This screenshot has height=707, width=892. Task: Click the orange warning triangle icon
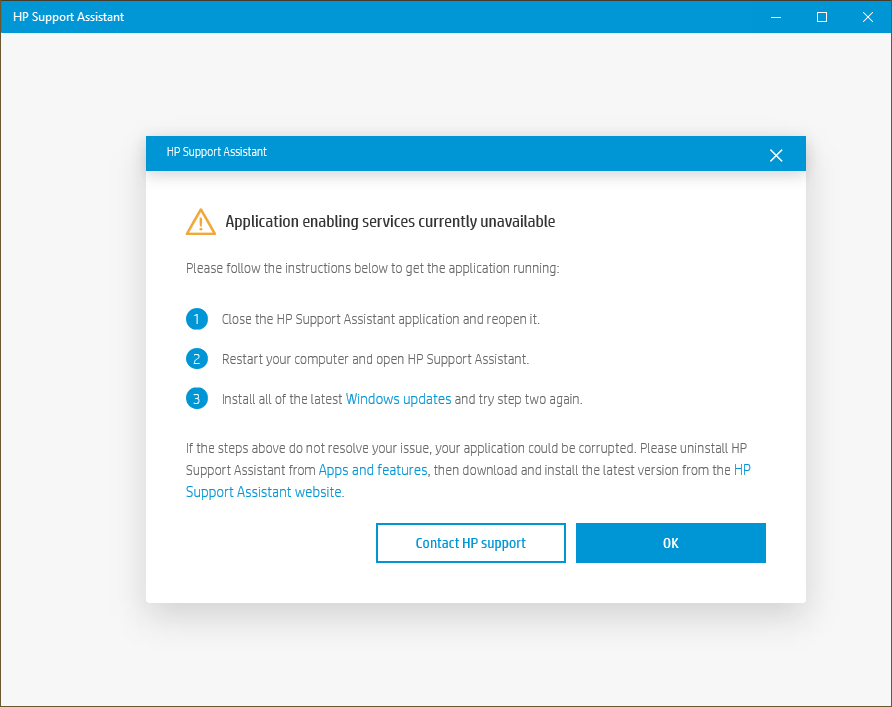point(201,222)
